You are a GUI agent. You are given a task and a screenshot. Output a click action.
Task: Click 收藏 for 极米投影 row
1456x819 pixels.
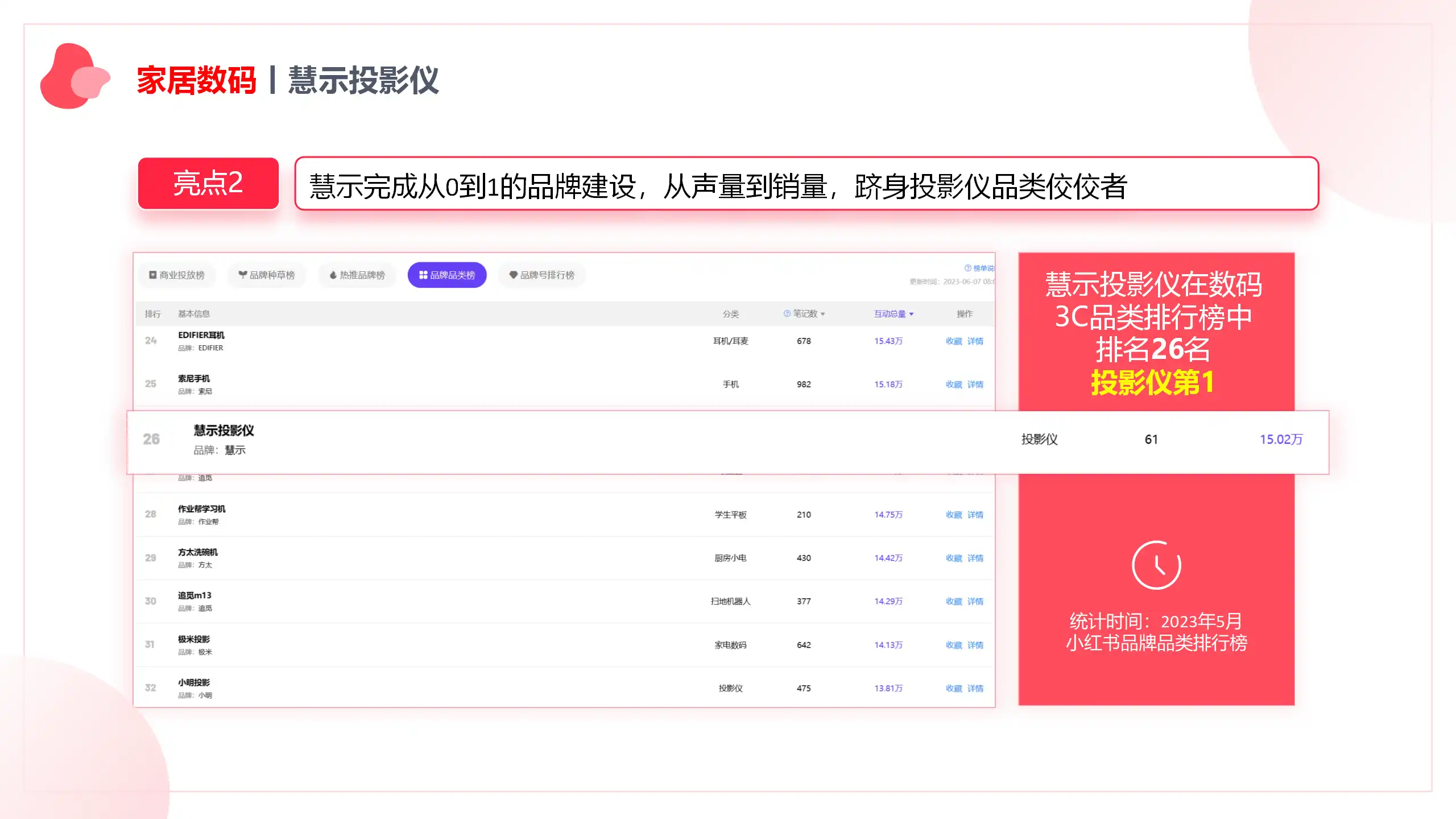pyautogui.click(x=954, y=645)
